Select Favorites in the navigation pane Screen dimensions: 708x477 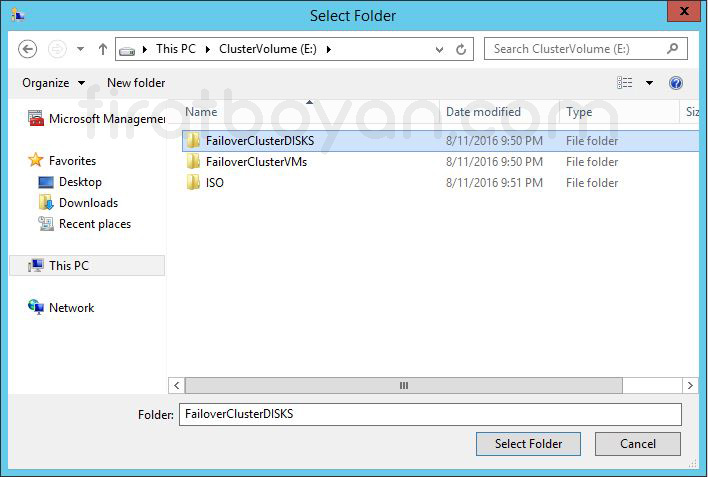pos(72,161)
